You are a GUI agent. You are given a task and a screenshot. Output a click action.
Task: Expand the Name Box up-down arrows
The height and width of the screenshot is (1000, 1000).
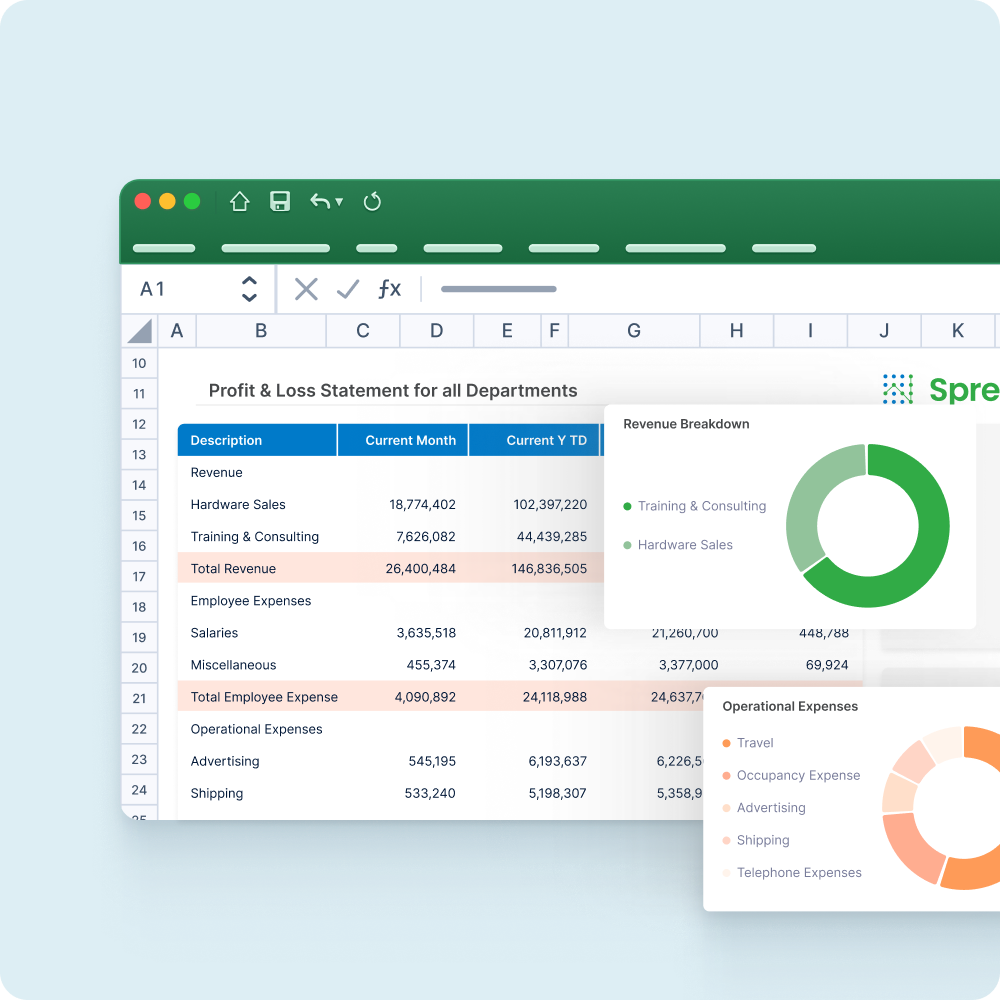(250, 289)
